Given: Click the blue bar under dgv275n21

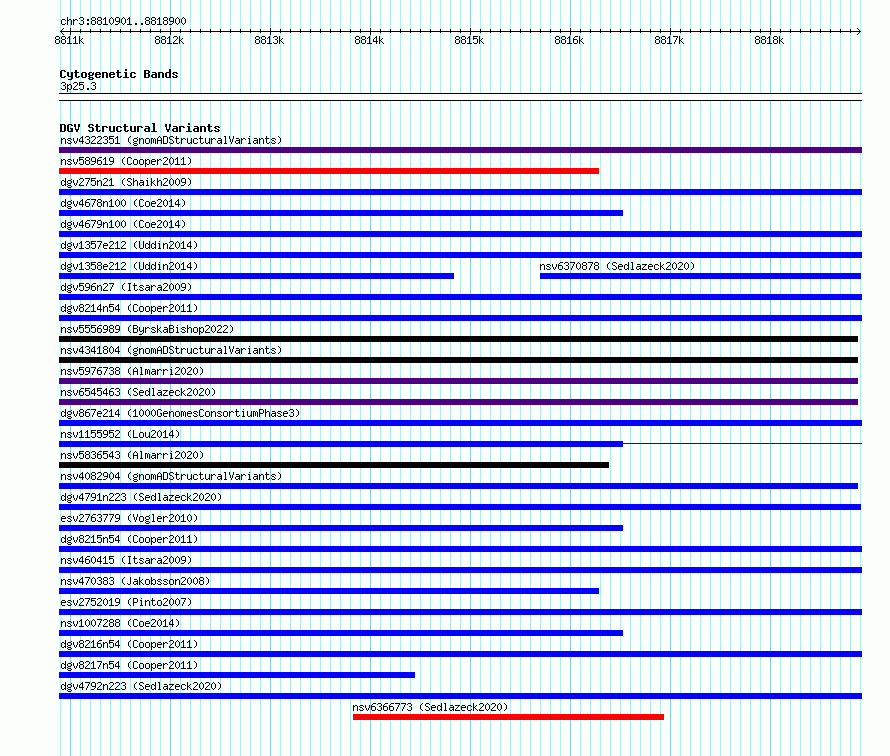Looking at the screenshot, I should [x=460, y=192].
